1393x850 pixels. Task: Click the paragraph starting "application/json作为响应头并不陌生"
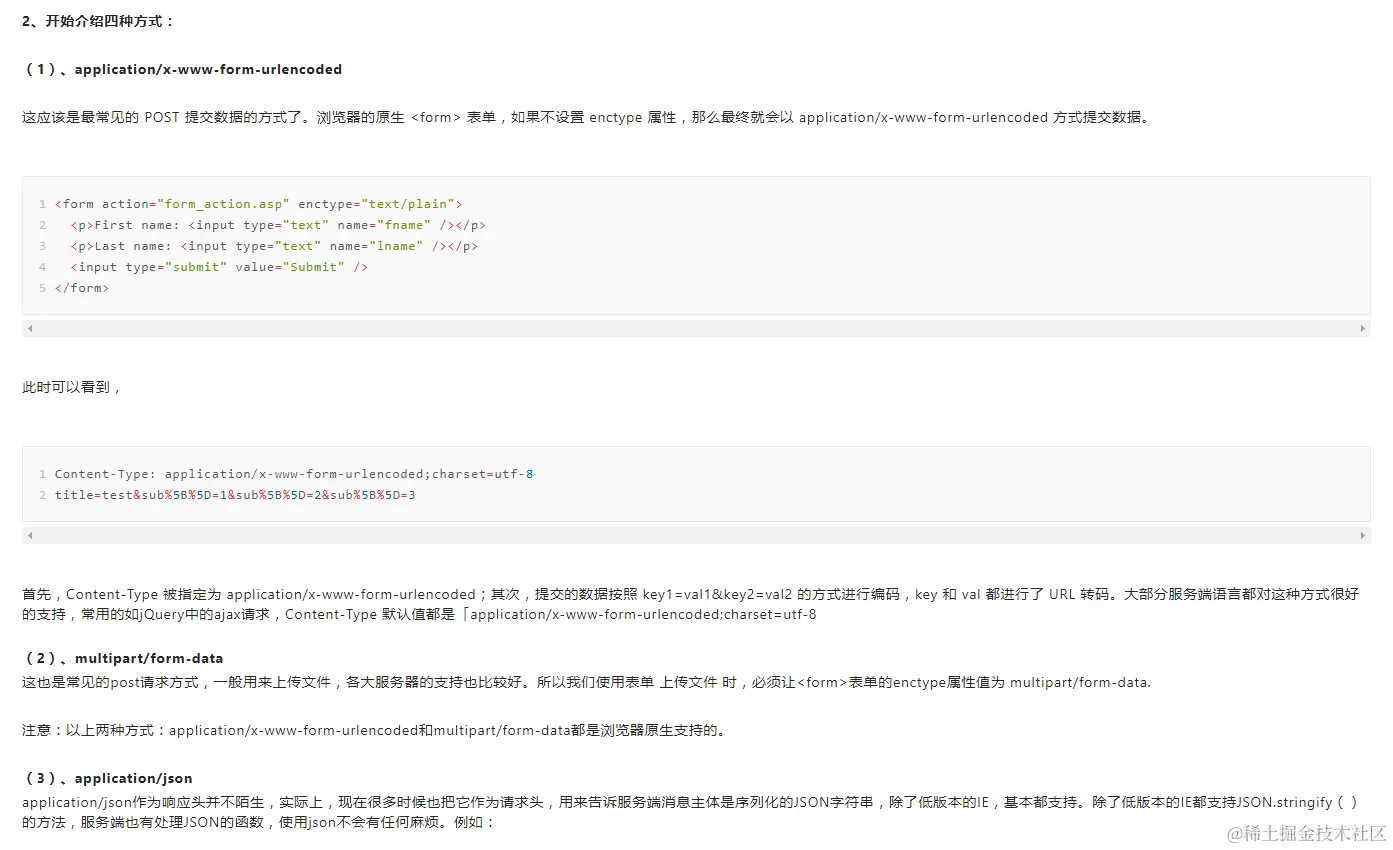691,812
